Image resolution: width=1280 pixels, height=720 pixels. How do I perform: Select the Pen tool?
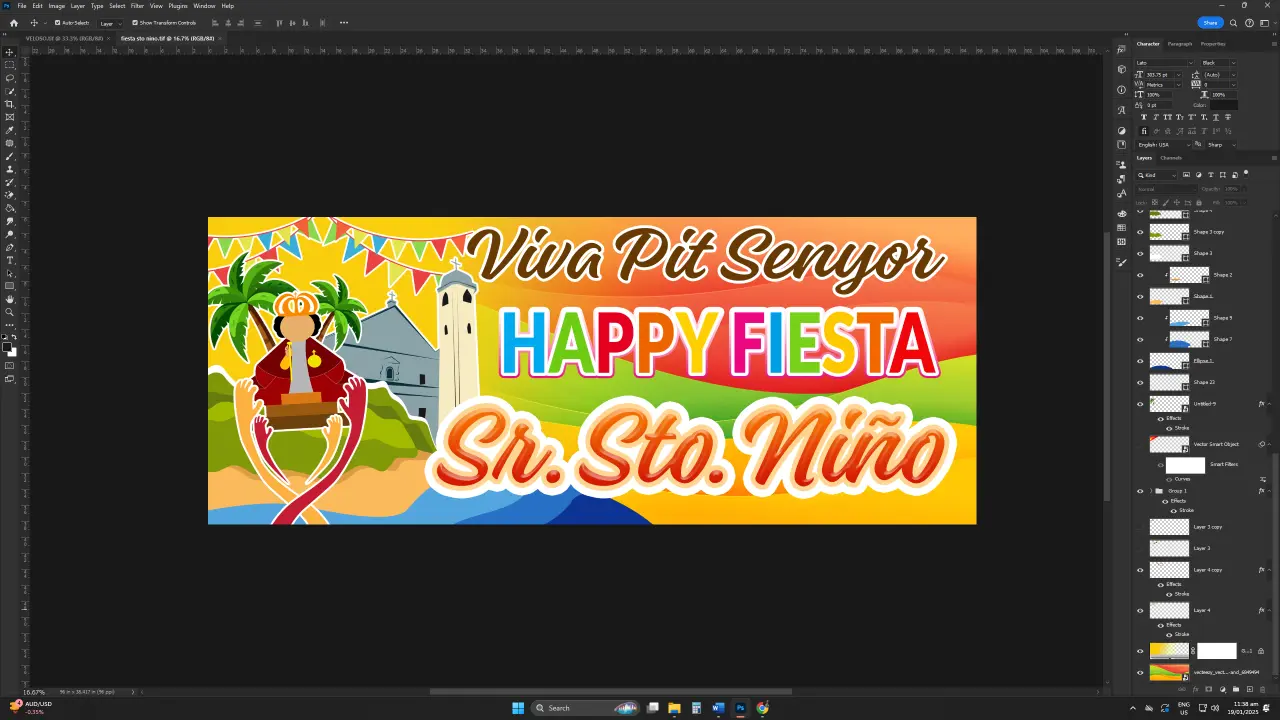pyautogui.click(x=10, y=247)
